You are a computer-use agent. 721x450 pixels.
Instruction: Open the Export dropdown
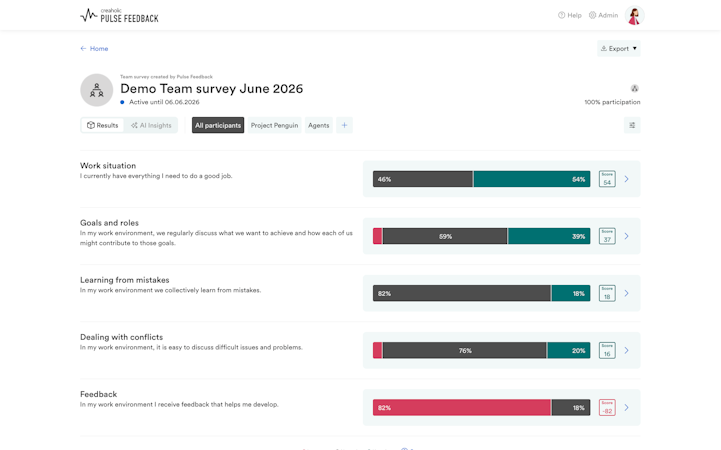[618, 48]
